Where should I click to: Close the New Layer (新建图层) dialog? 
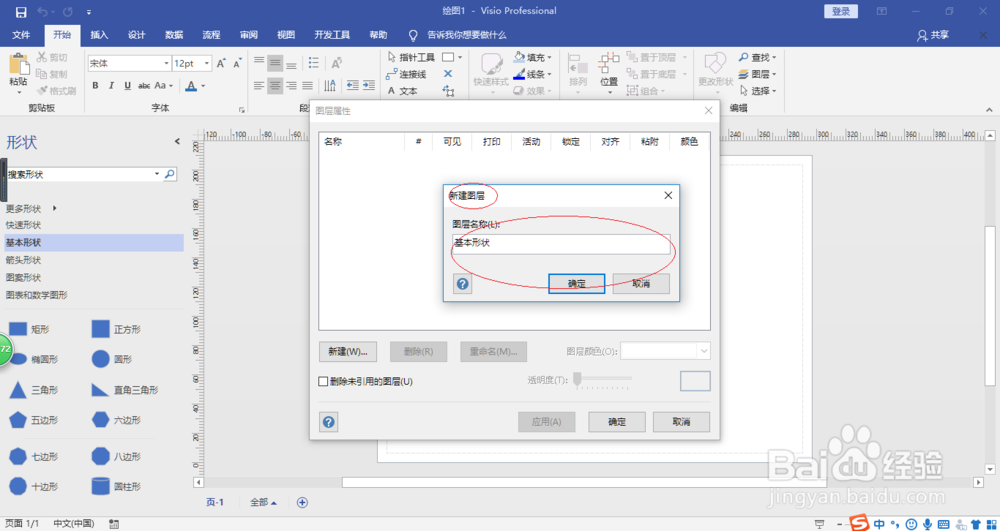tap(668, 196)
